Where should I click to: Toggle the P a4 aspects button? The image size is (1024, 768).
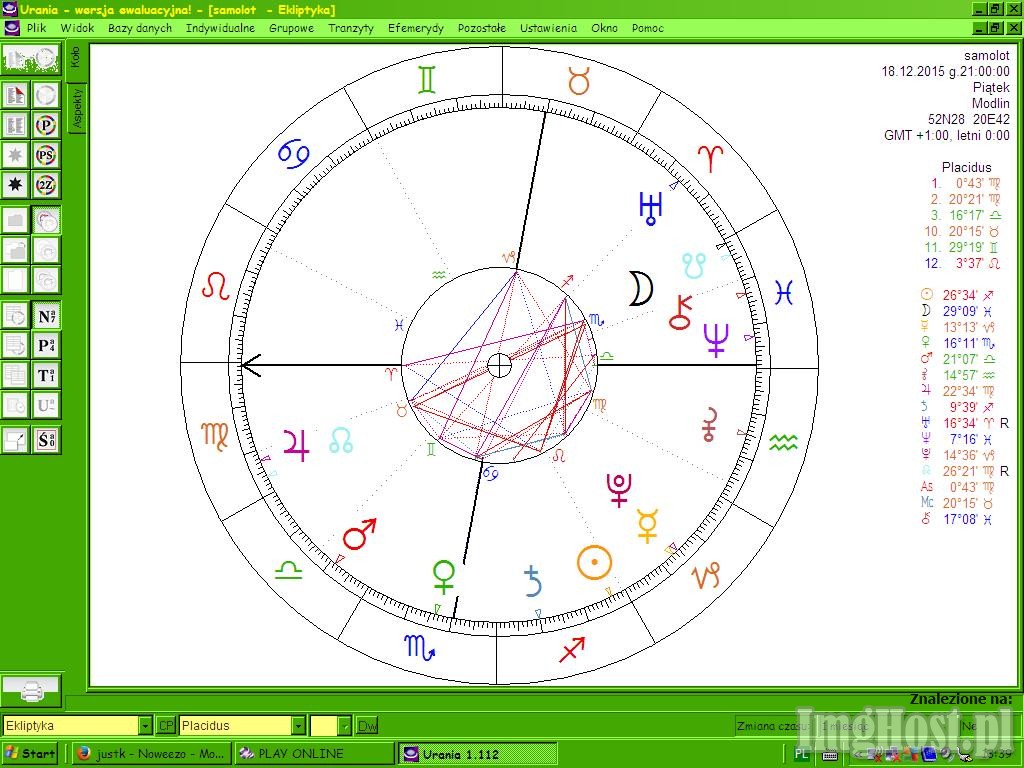tap(46, 346)
